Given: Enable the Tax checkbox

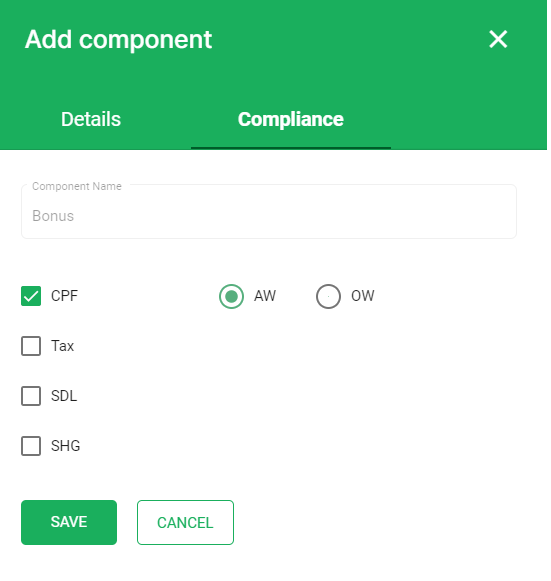Looking at the screenshot, I should pos(31,346).
